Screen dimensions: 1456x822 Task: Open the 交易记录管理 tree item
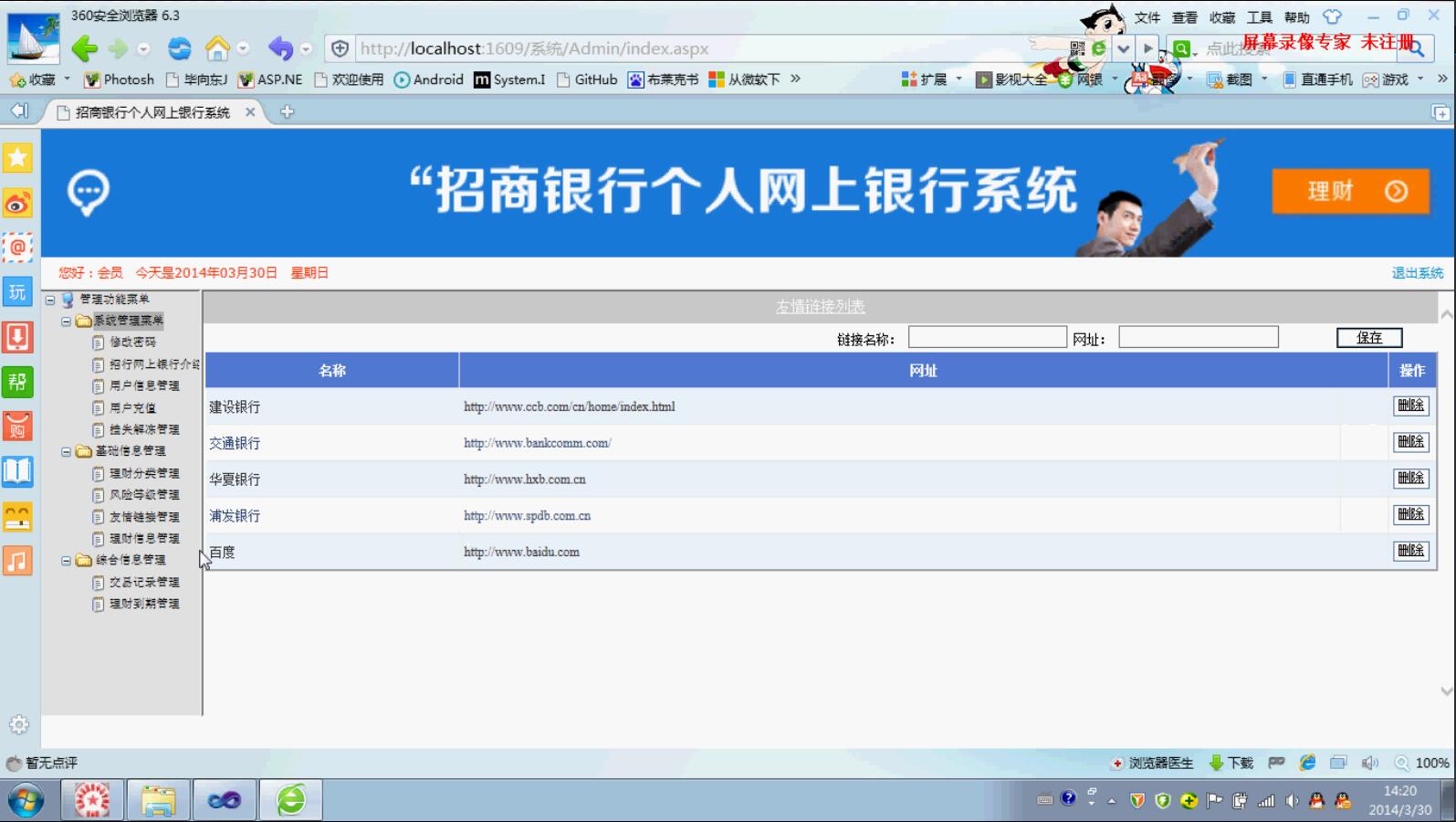click(144, 582)
